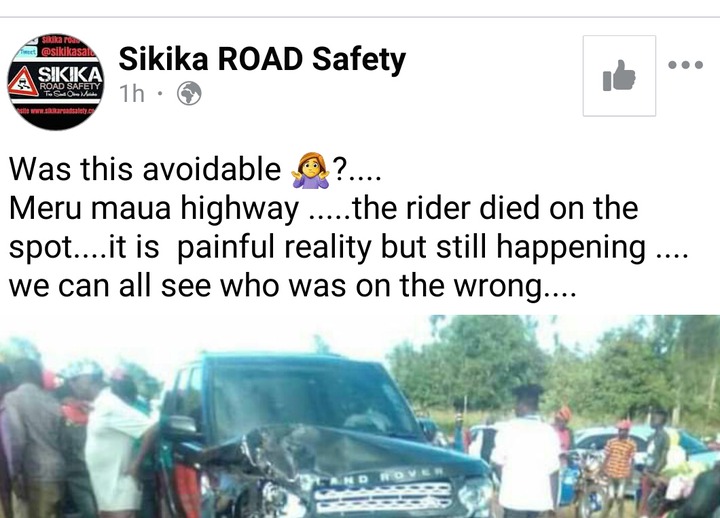Image resolution: width=720 pixels, height=518 pixels.
Task: Click the globe public audience icon
Action: tap(189, 94)
